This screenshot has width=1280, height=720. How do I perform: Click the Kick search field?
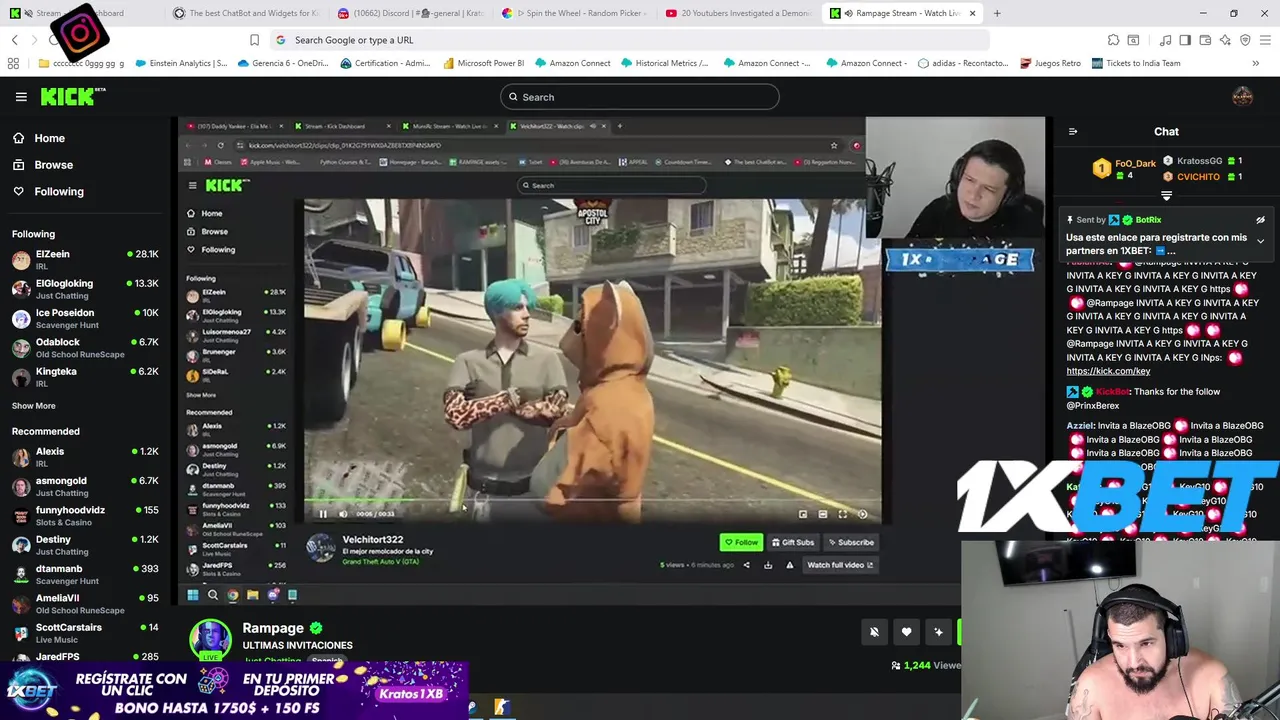[x=640, y=97]
